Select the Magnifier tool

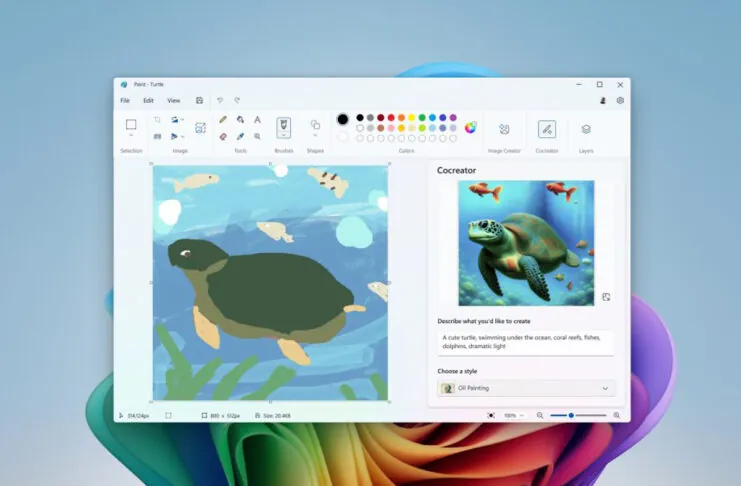click(x=257, y=137)
